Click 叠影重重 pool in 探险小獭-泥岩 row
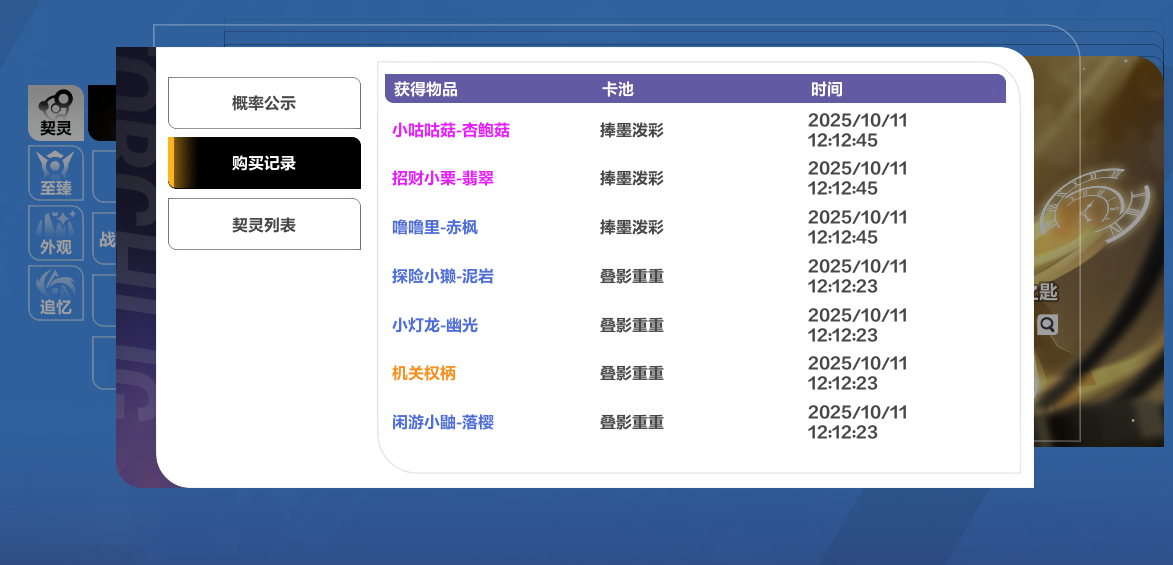This screenshot has height=565, width=1173. [631, 276]
